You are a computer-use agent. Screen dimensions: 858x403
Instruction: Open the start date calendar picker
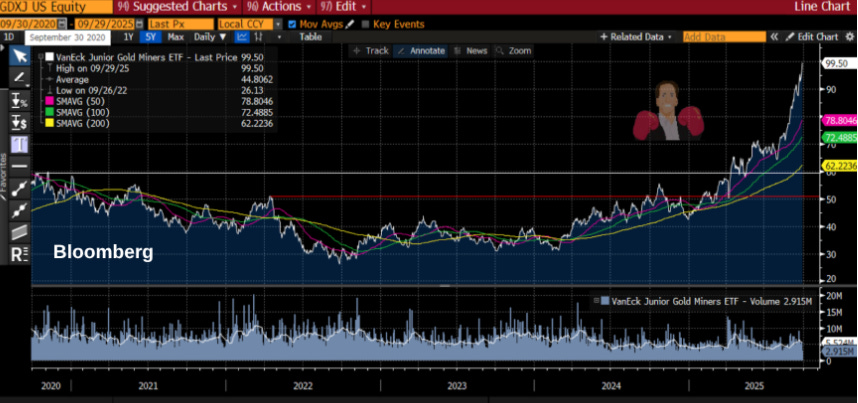point(62,24)
